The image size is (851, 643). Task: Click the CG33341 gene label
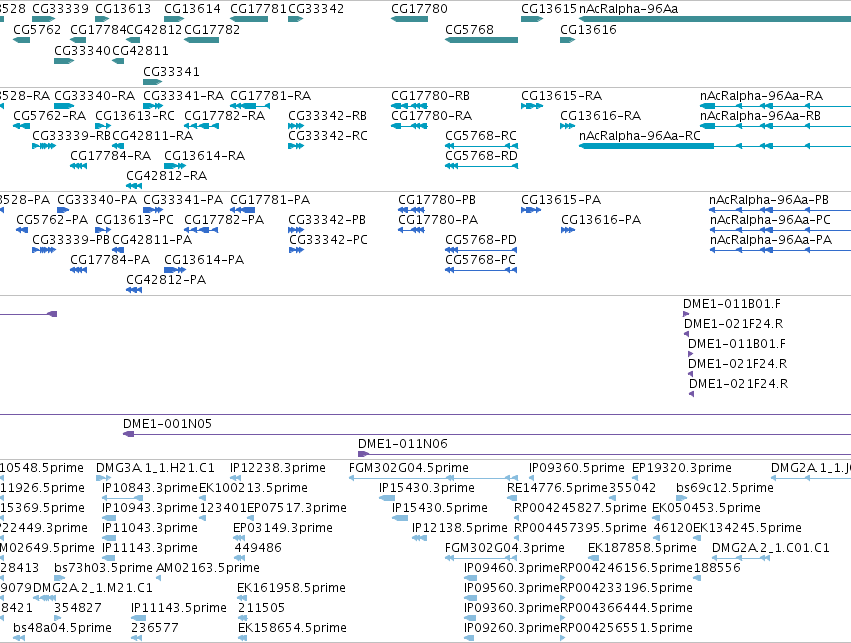pyautogui.click(x=171, y=72)
